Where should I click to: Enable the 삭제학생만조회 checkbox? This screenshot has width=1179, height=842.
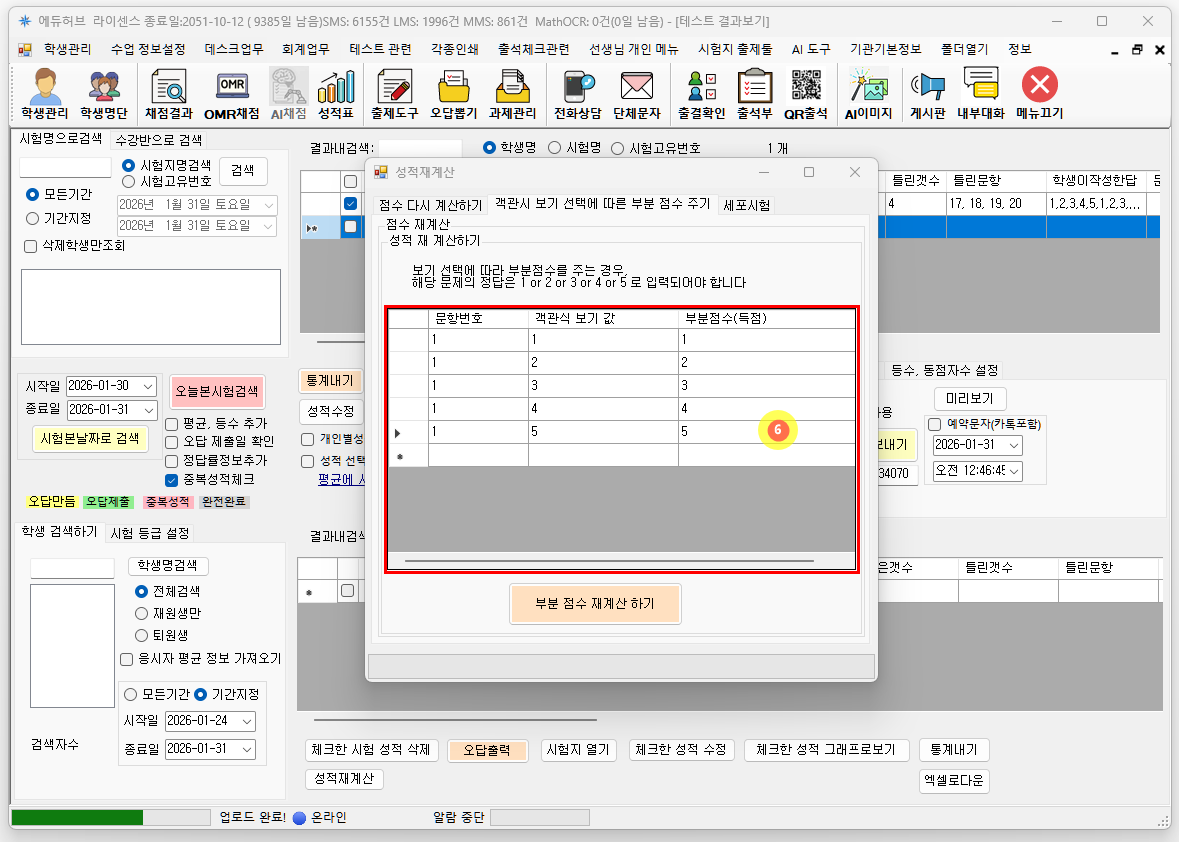(x=30, y=246)
